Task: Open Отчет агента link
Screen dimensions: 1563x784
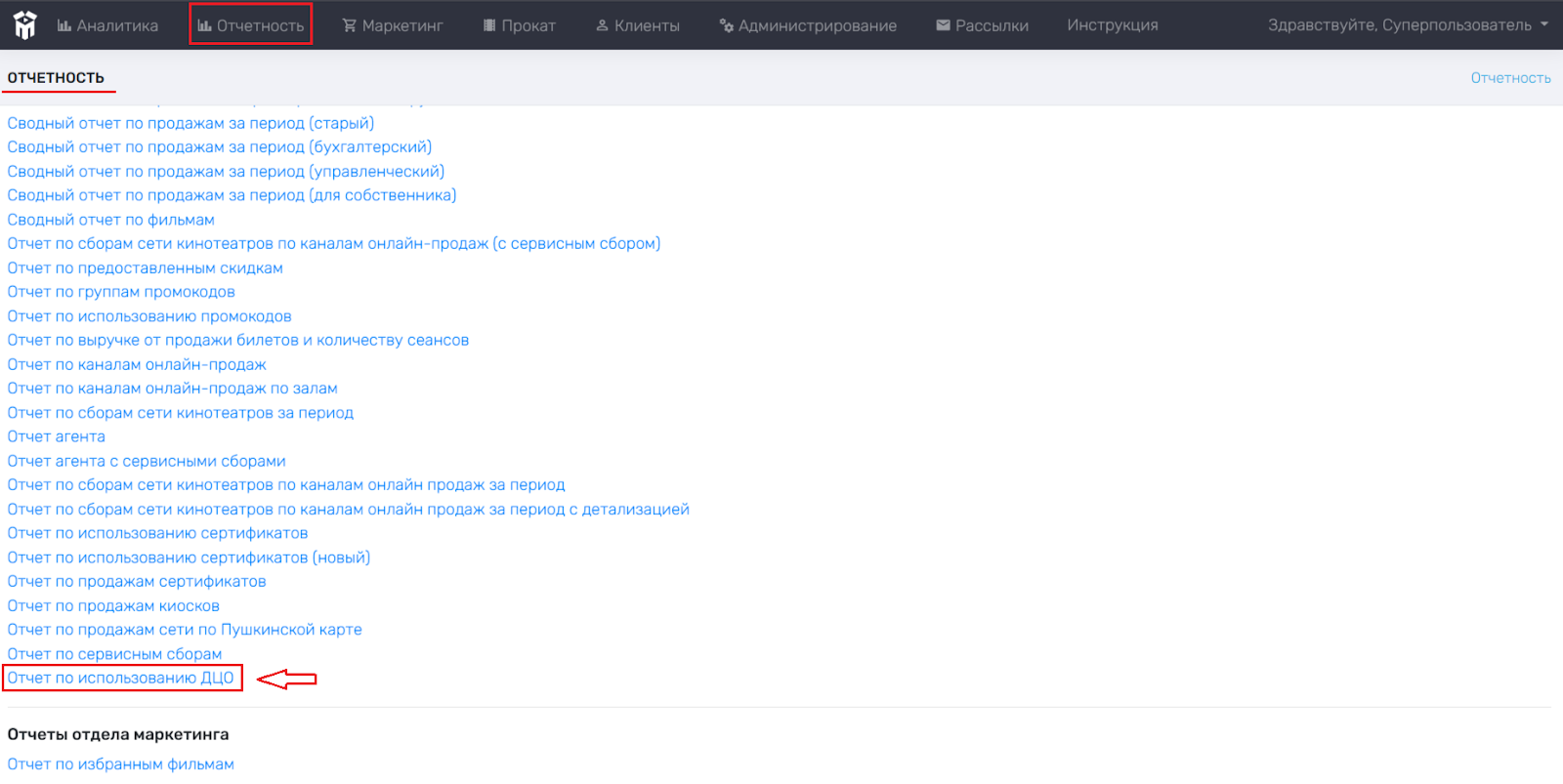Action: click(57, 436)
